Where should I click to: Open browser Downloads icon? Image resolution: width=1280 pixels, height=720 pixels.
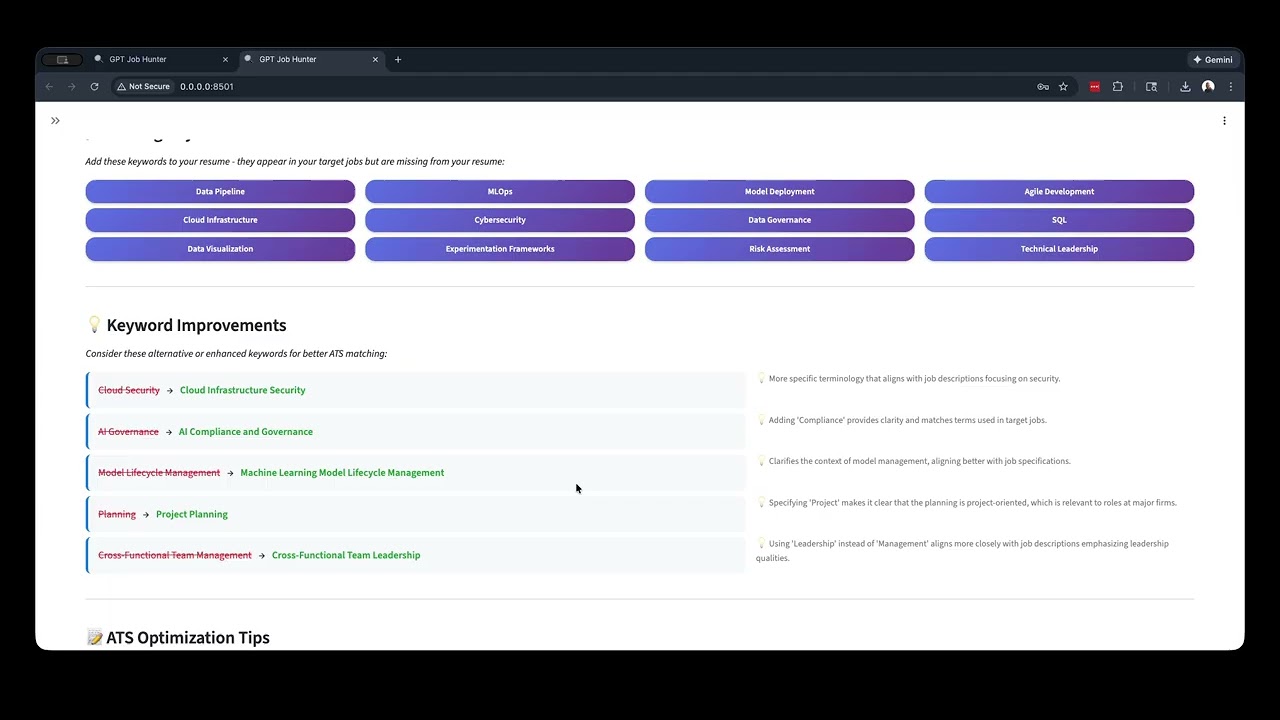click(x=1185, y=87)
